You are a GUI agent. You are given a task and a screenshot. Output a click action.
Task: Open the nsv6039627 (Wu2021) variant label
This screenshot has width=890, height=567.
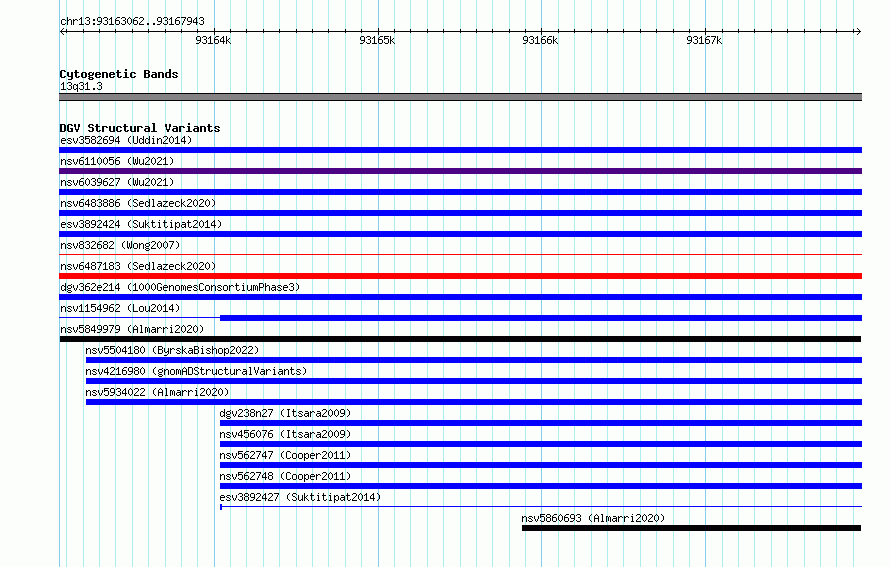(x=117, y=182)
